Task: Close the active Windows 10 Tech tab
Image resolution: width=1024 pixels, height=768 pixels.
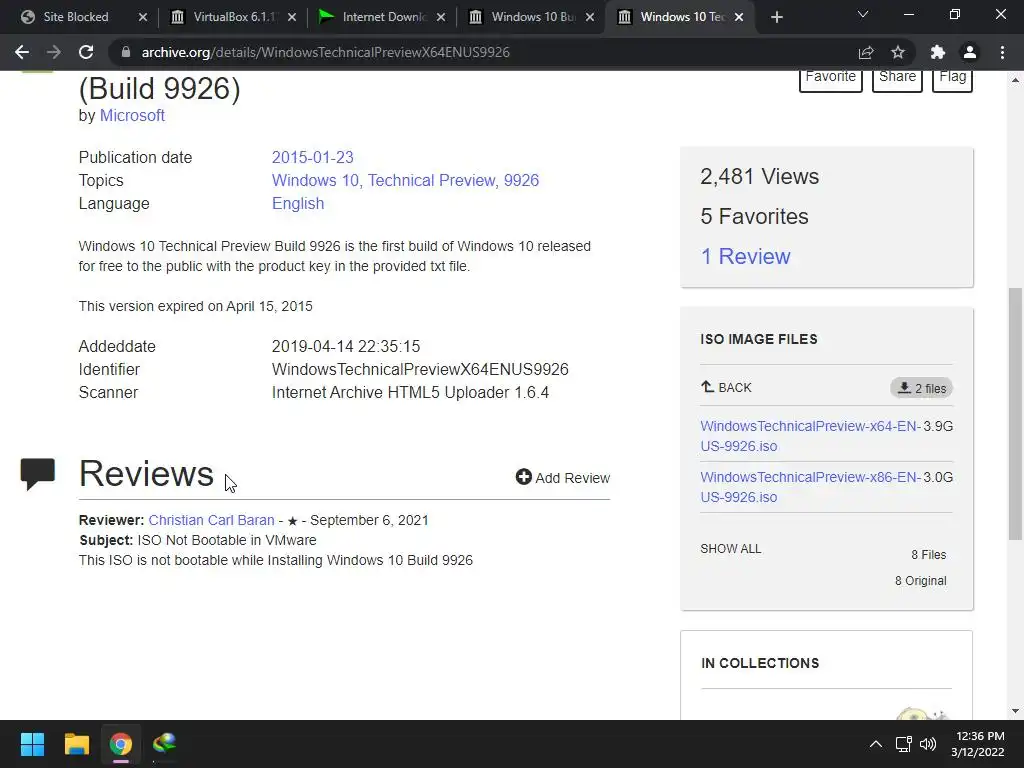Action: pos(739,17)
